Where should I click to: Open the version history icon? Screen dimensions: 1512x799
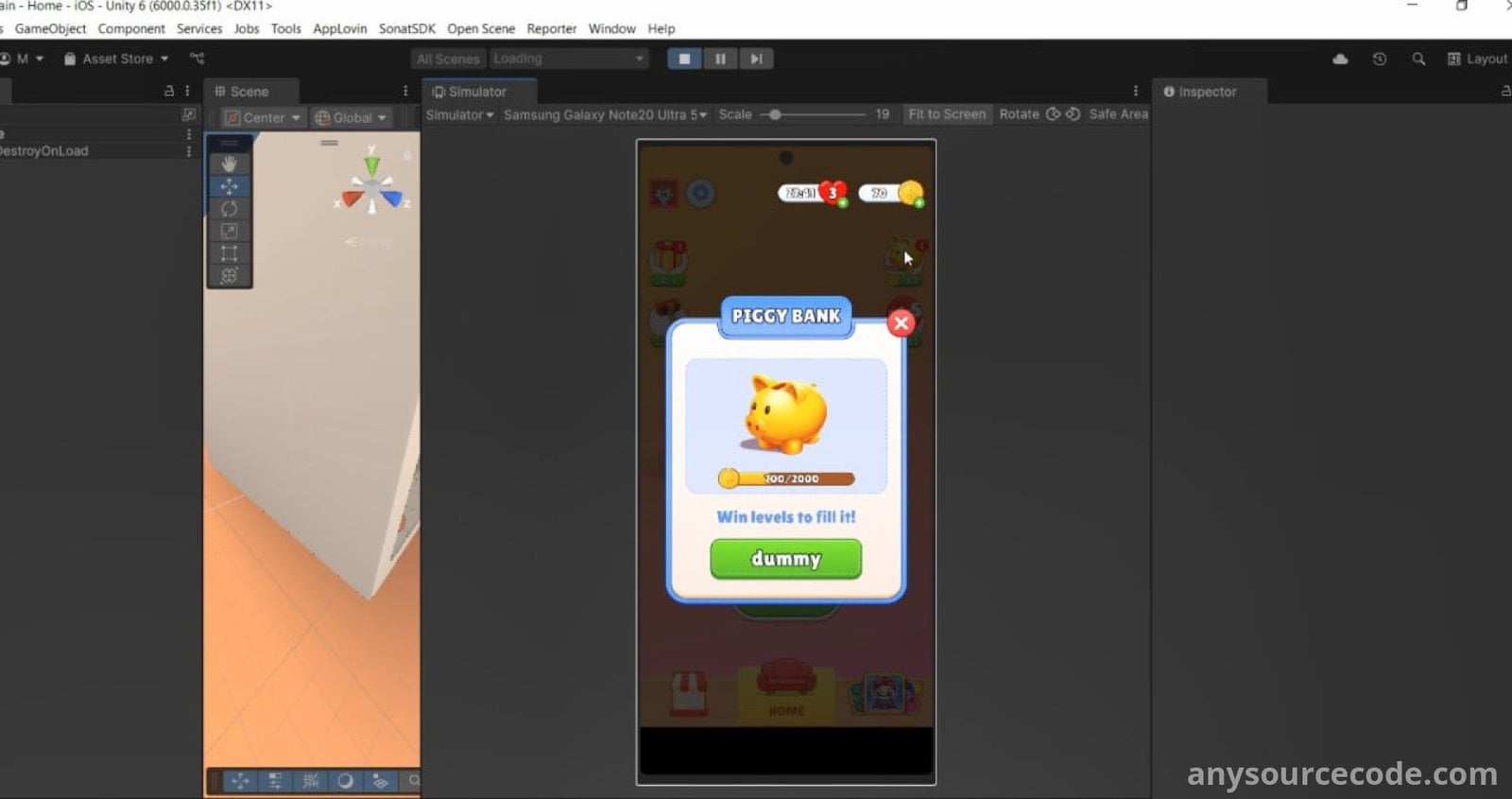click(1380, 59)
